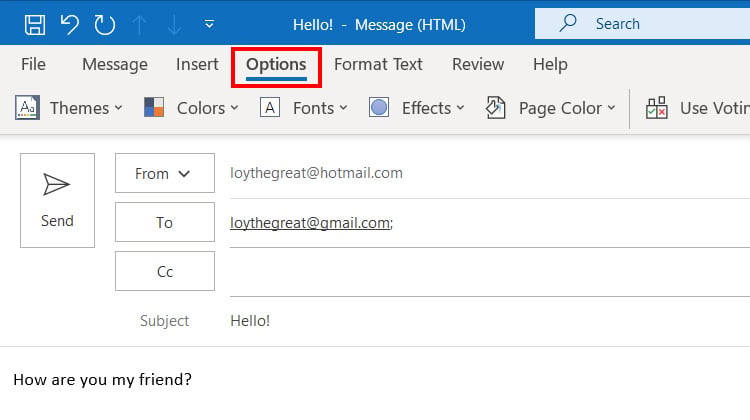Viewport: 750px width, 420px height.
Task: Click the Effects circle icon
Action: tap(379, 108)
